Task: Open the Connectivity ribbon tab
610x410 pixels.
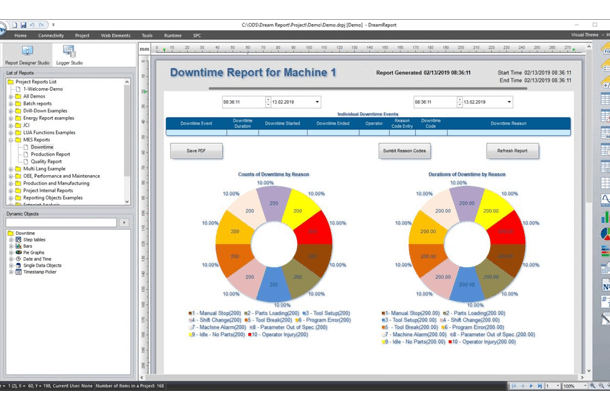Action: point(51,35)
